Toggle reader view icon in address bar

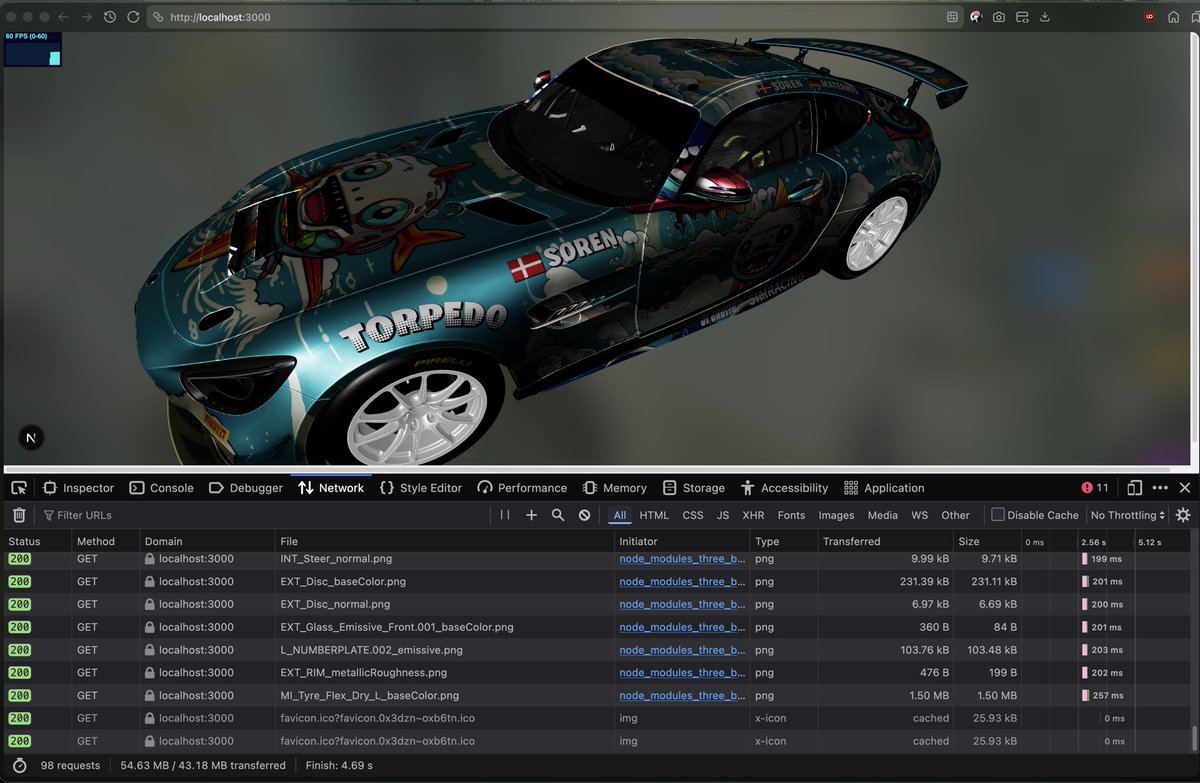pos(952,17)
